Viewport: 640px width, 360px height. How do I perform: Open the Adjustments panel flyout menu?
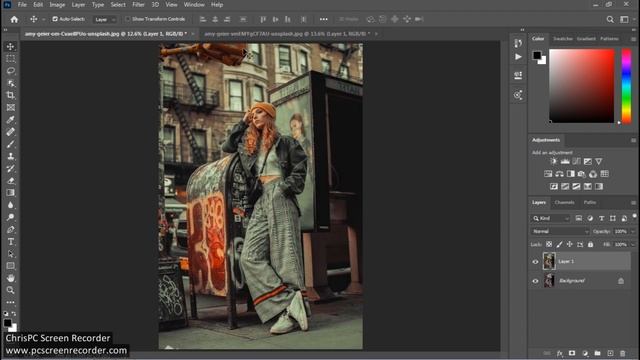point(633,140)
